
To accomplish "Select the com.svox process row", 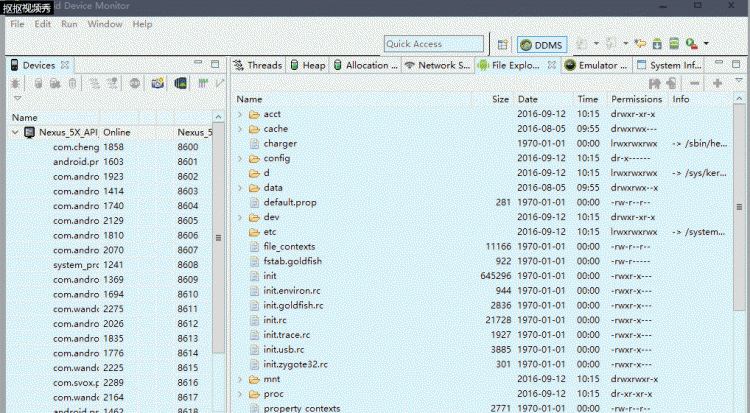I will coord(110,382).
